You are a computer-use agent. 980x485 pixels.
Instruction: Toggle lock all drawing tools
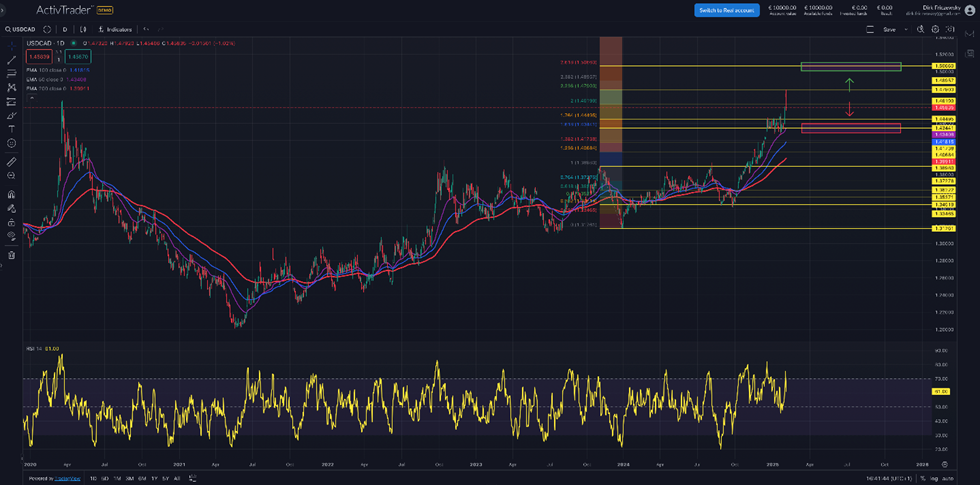[x=11, y=222]
